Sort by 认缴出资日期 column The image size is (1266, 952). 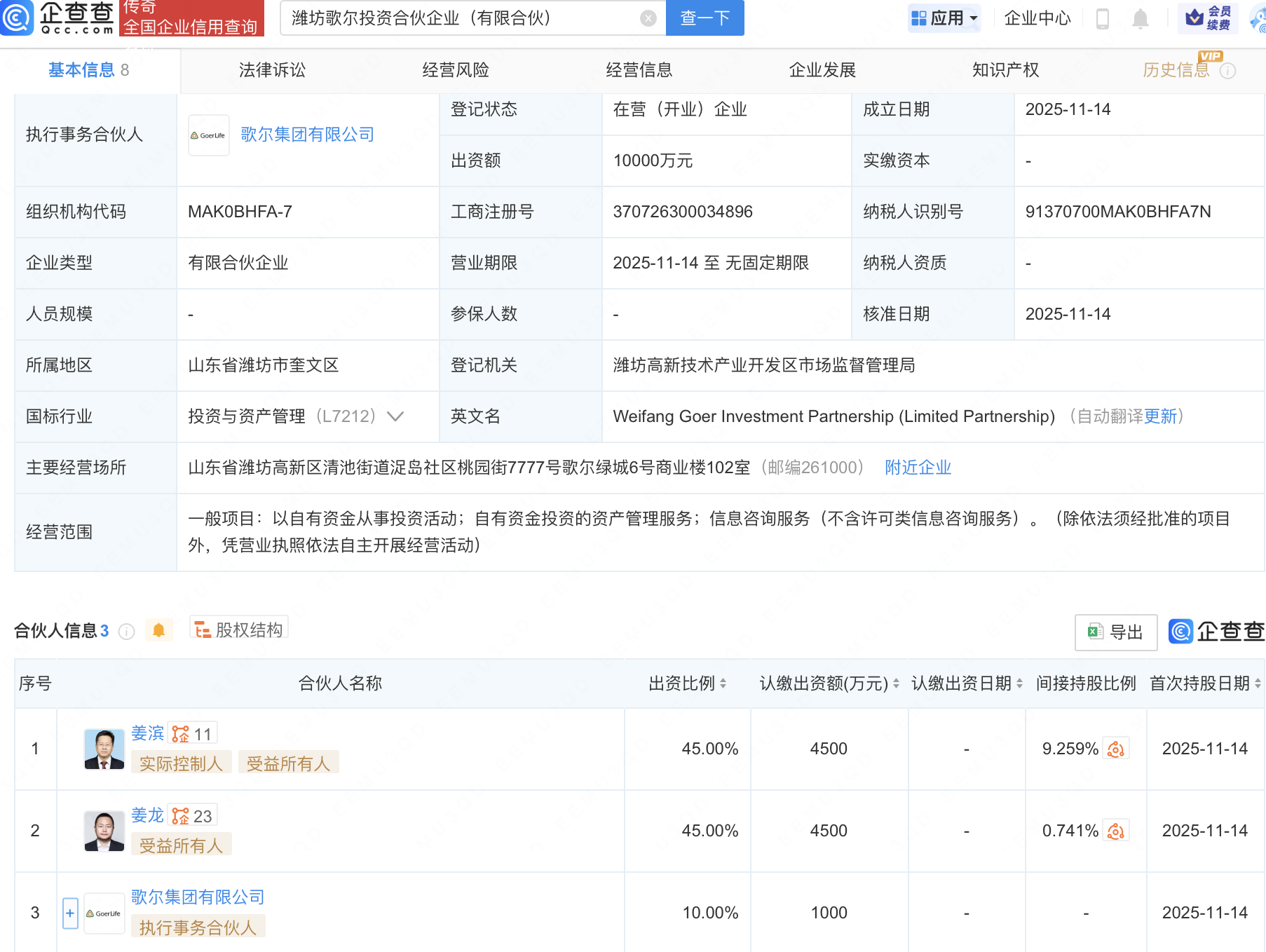pyautogui.click(x=1019, y=684)
